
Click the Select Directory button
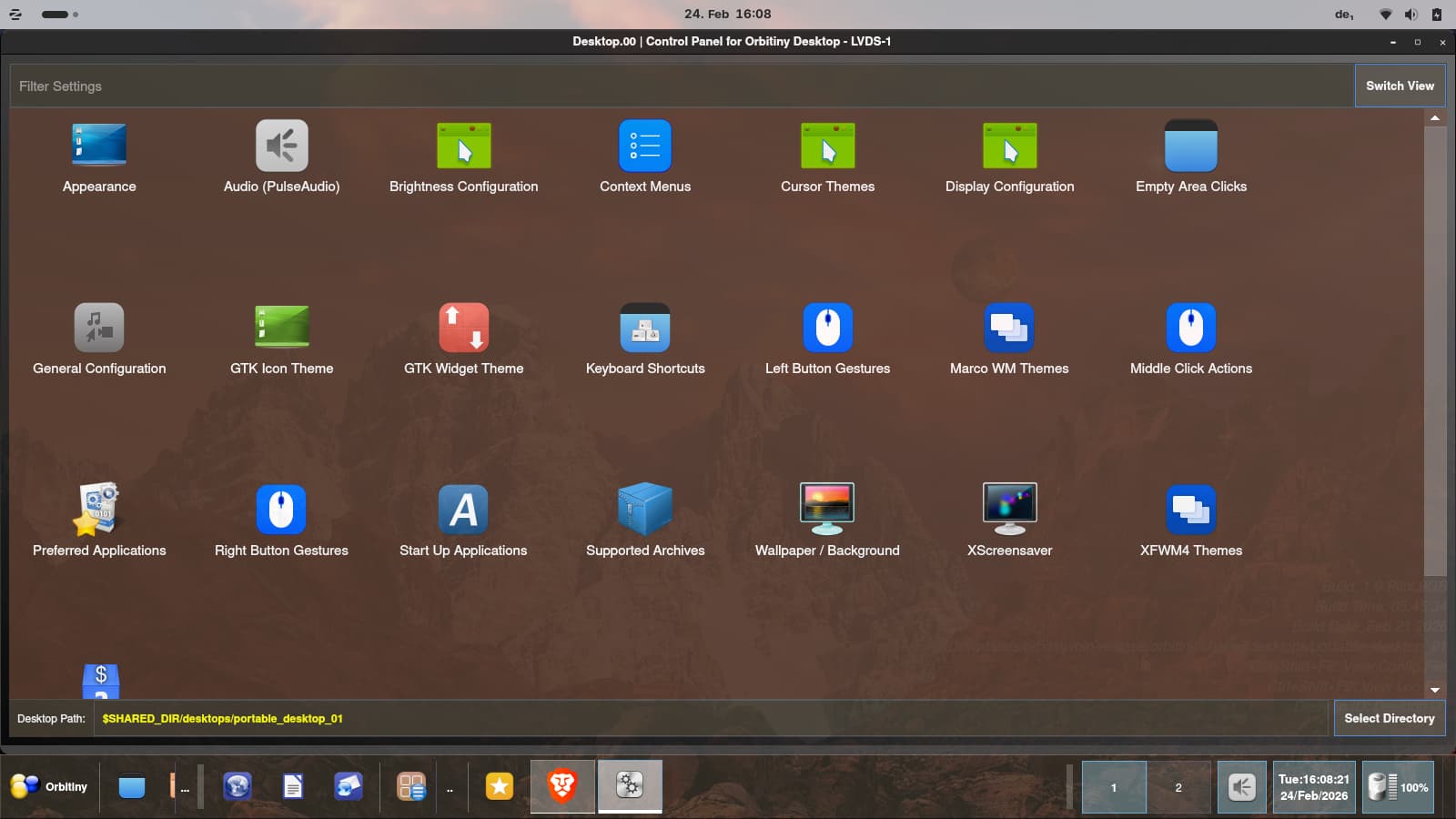click(1389, 718)
